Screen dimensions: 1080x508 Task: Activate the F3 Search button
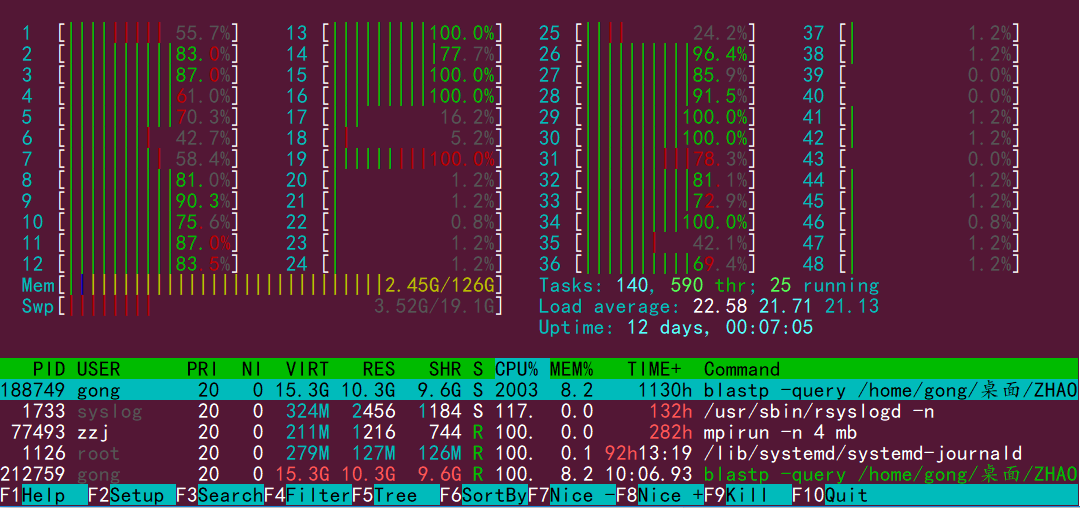coord(220,496)
